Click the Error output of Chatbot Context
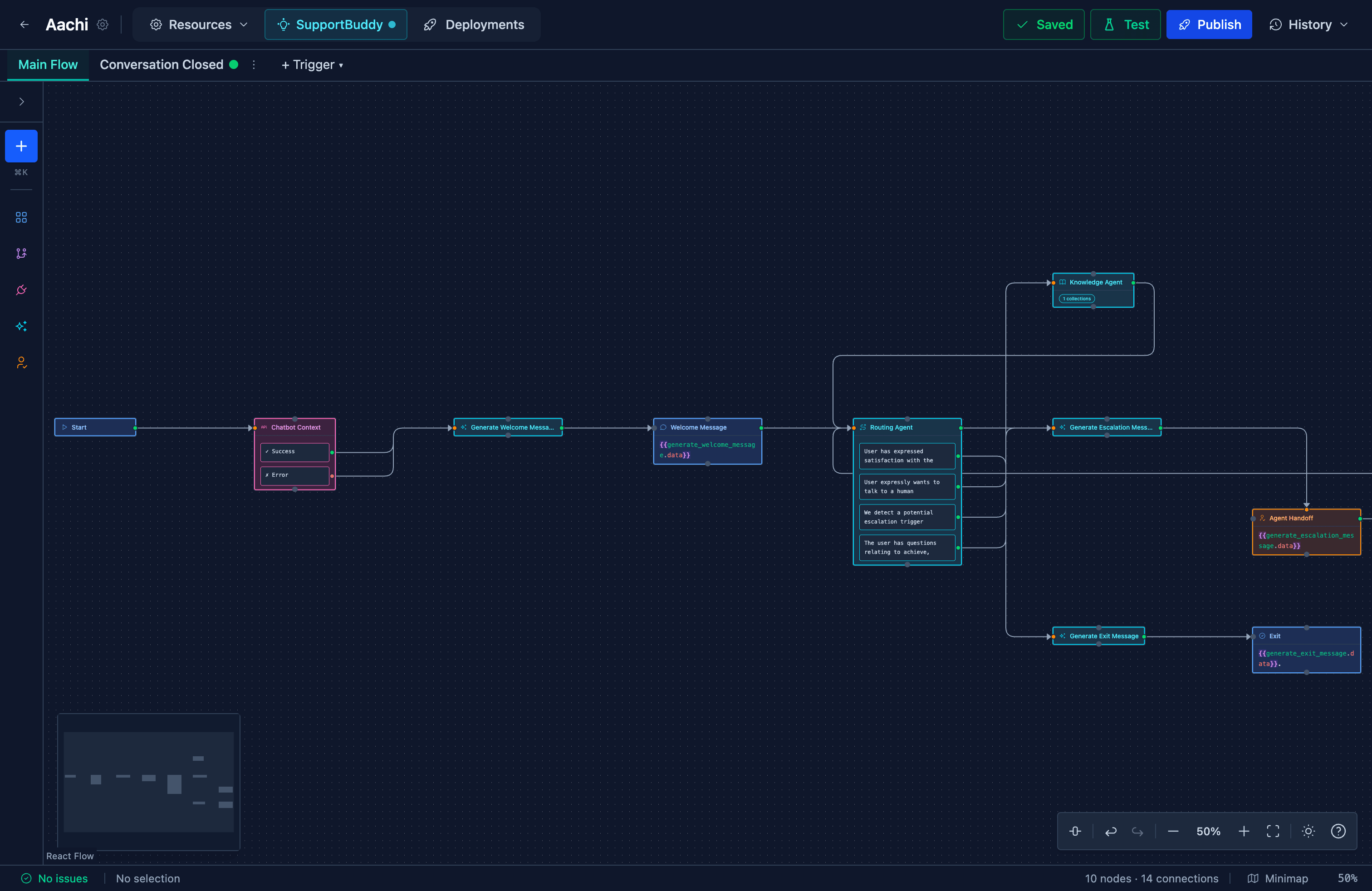 pos(294,475)
